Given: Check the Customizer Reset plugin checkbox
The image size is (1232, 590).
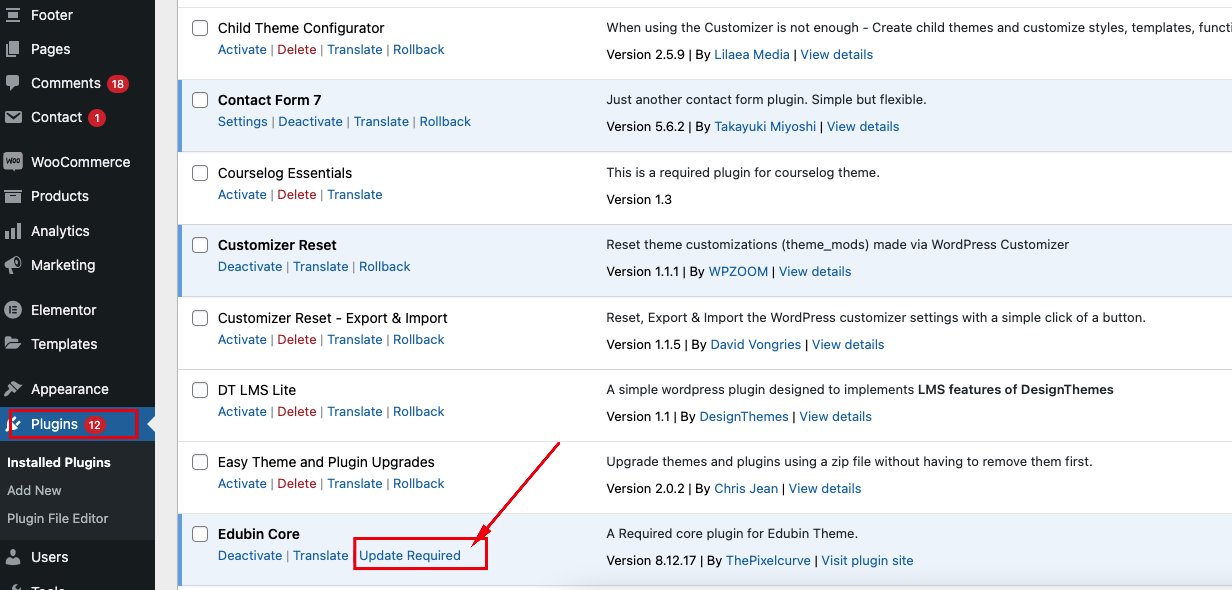Looking at the screenshot, I should click(x=200, y=245).
